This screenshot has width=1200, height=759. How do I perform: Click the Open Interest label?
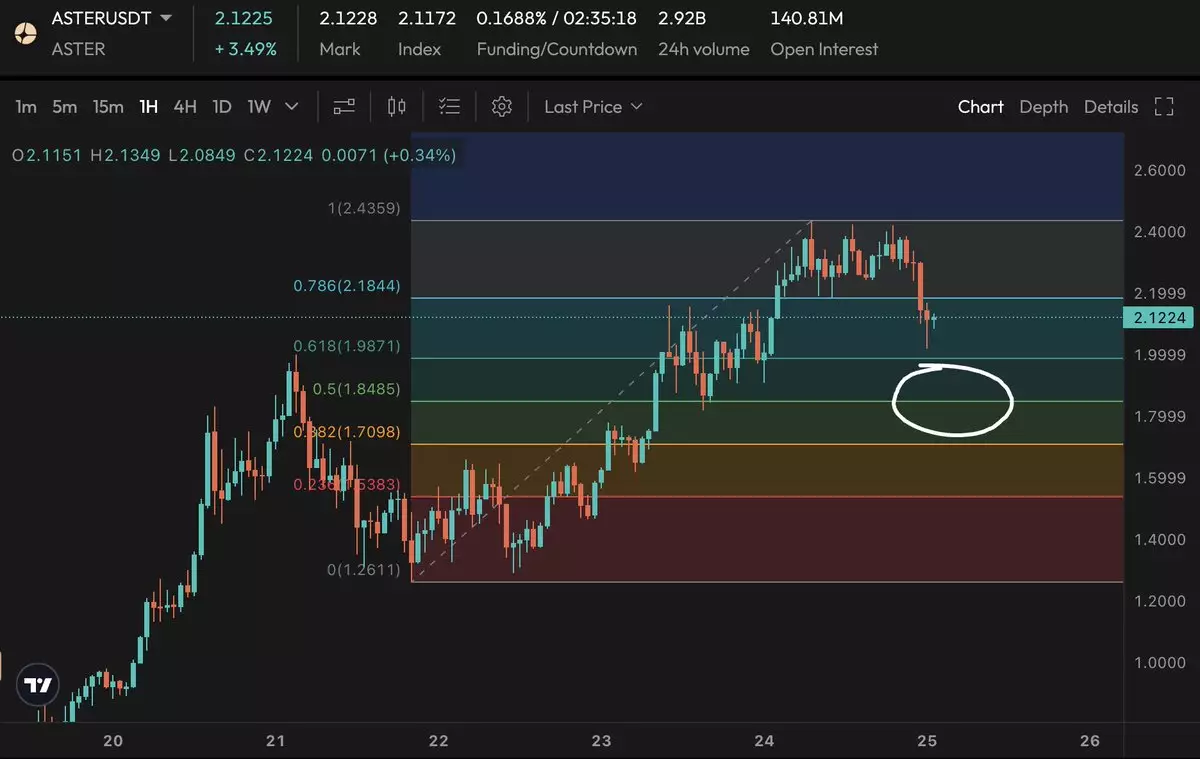click(824, 49)
